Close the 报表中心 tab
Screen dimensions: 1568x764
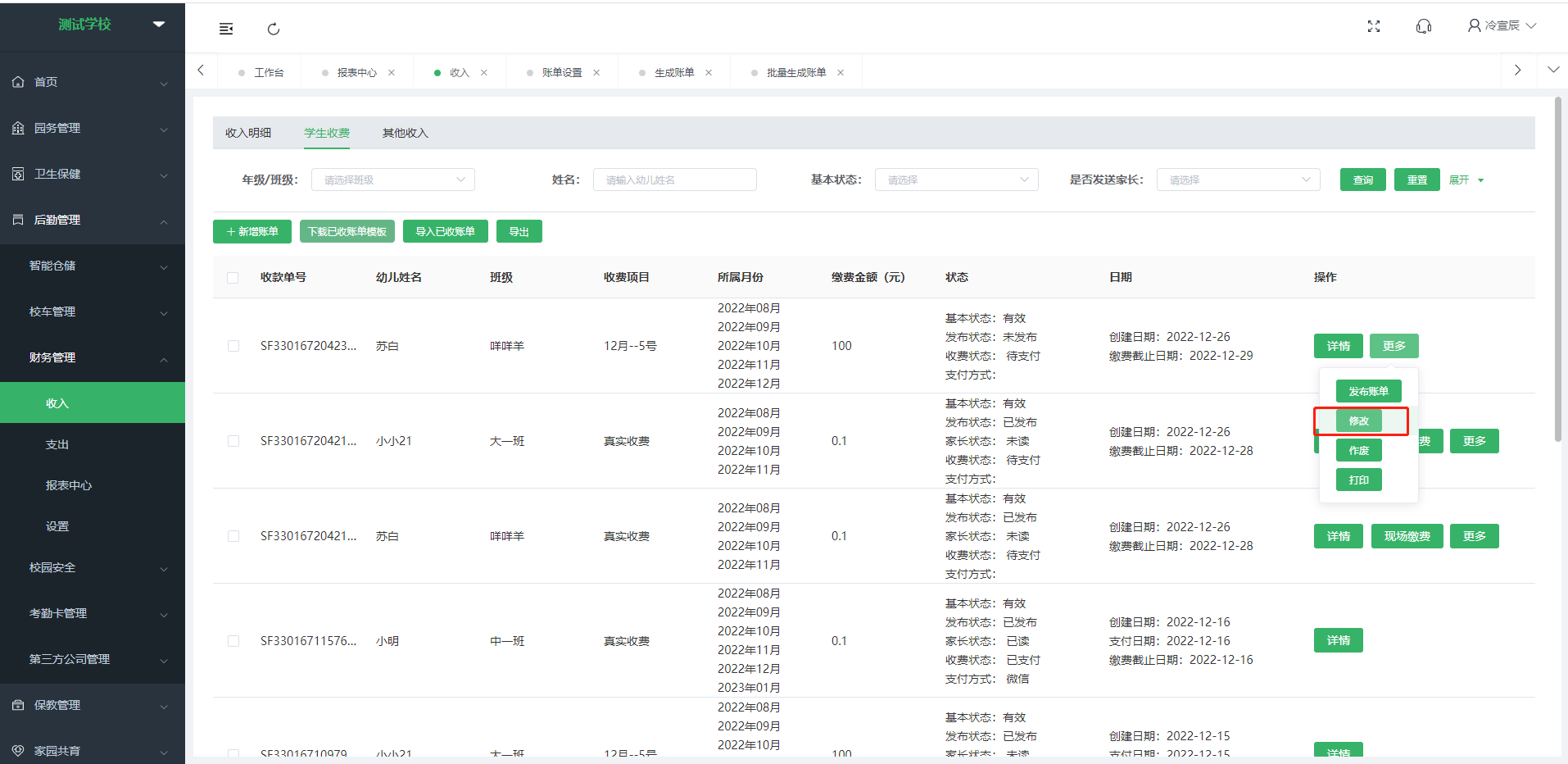tap(392, 73)
